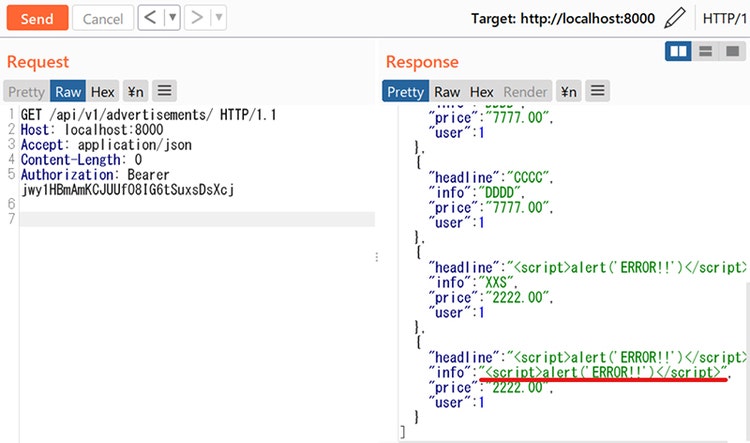Open the Request message editor hamburger menu

[x=165, y=91]
